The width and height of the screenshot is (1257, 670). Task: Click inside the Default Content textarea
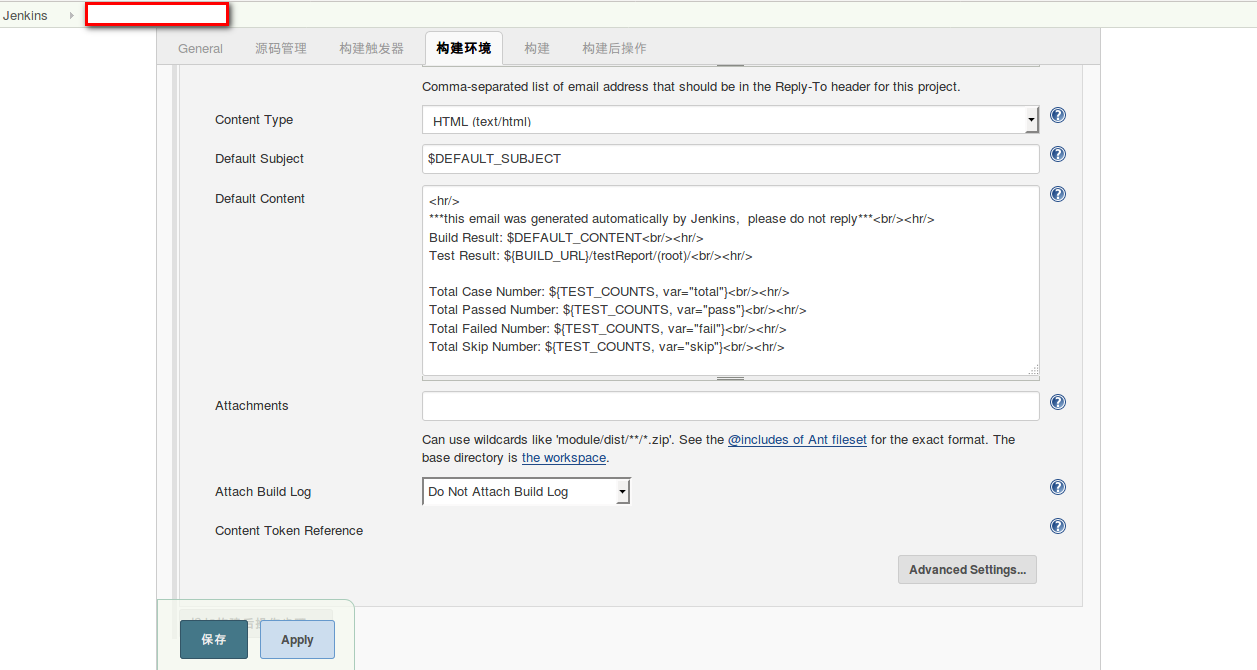(x=730, y=280)
